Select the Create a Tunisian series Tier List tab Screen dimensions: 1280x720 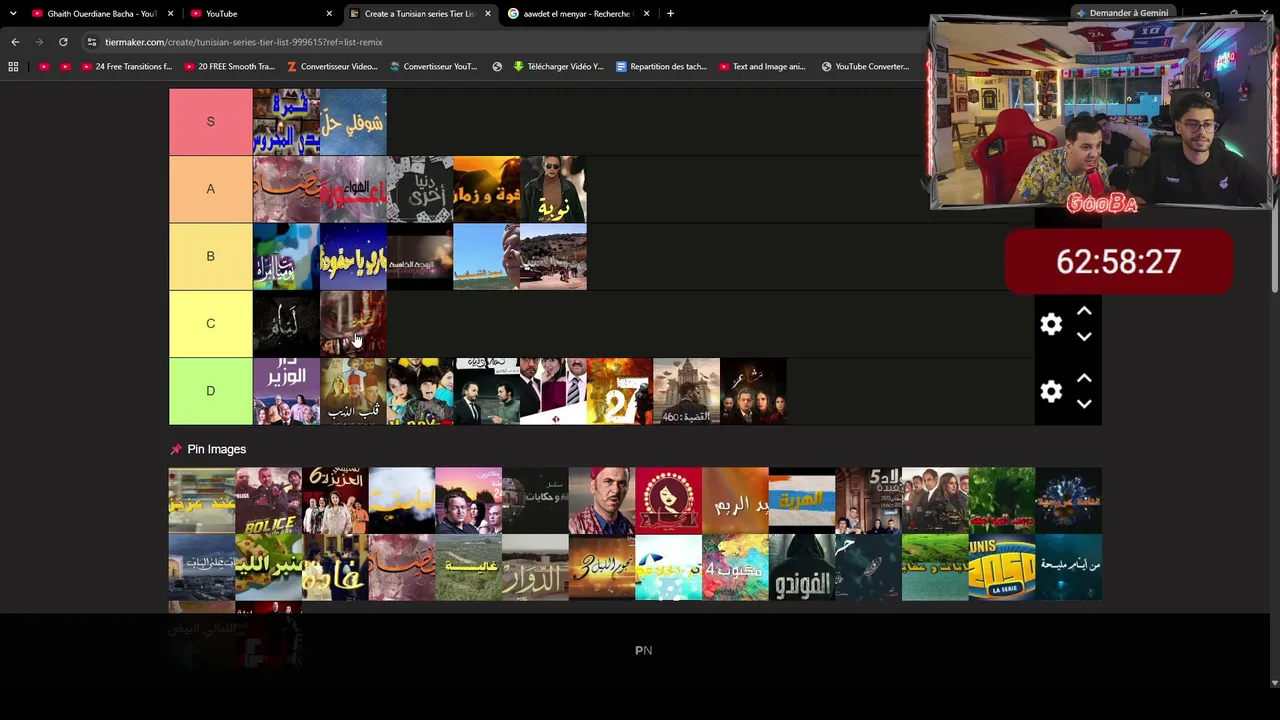point(420,14)
